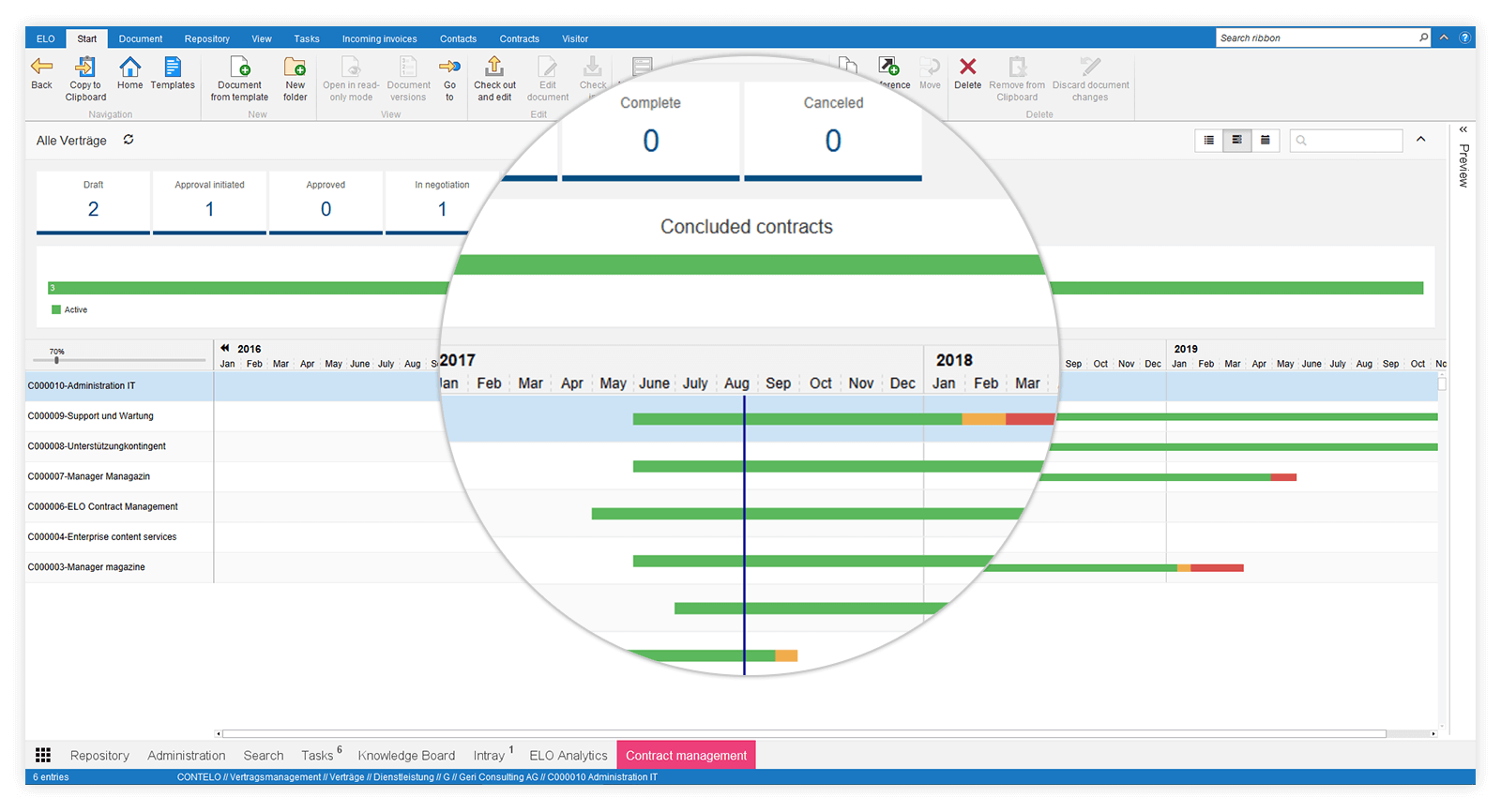1501x812 pixels.
Task: Click the contract list search field
Action: coord(1346,141)
